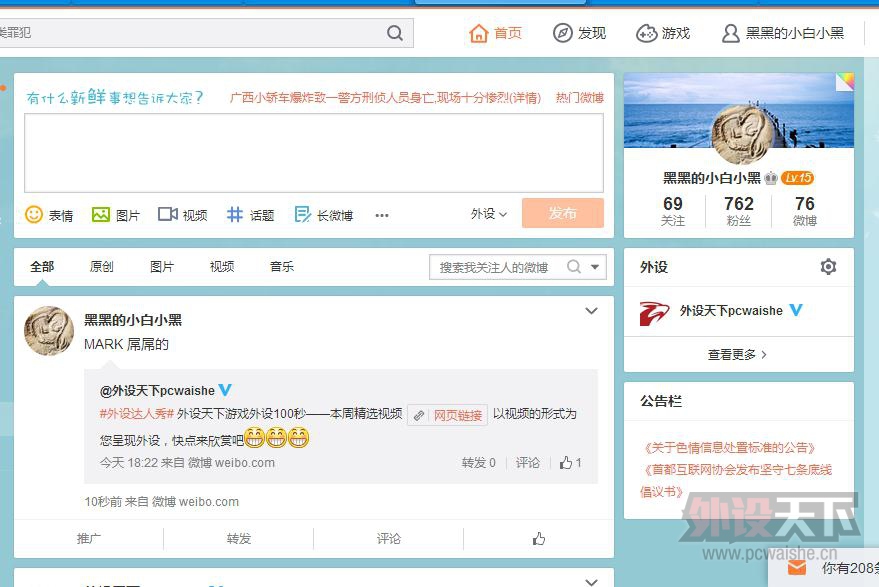Image resolution: width=879 pixels, height=587 pixels.
Task: Open the 外设 group settings gear
Action: (828, 266)
